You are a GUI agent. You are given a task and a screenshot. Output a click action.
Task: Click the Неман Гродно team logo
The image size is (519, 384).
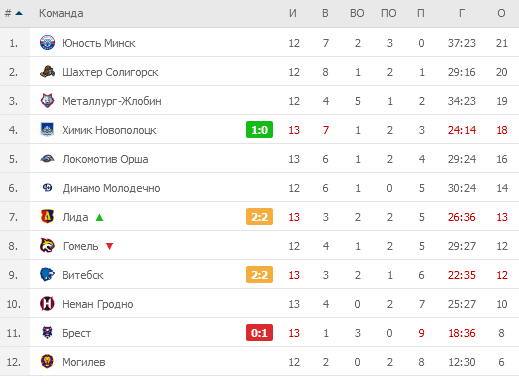(47, 304)
